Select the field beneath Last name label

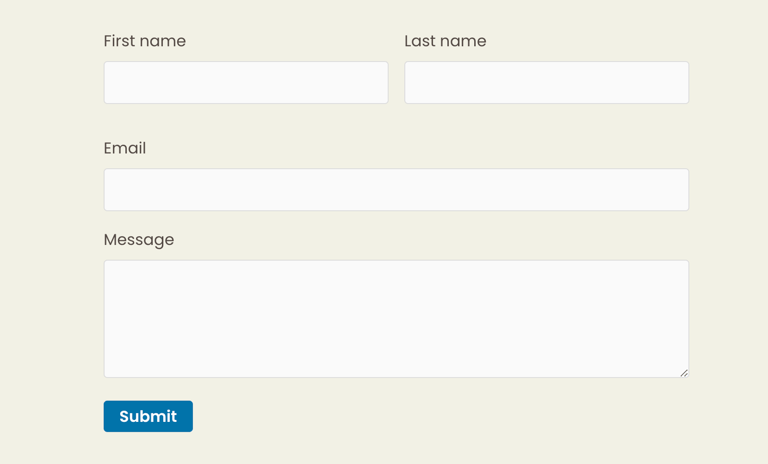546,82
